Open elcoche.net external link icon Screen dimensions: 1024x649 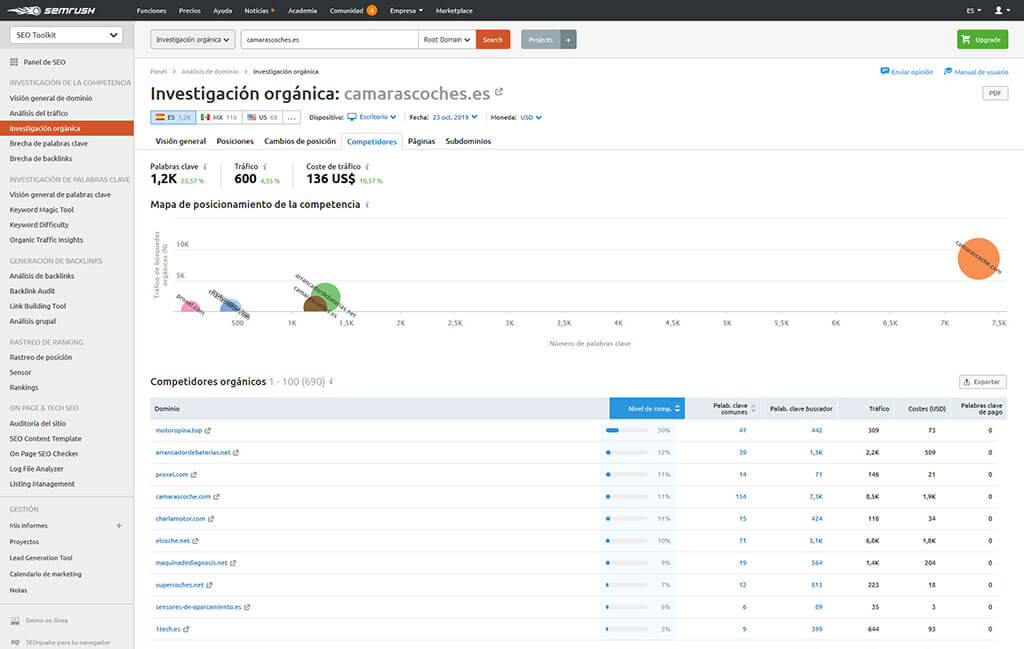point(195,541)
